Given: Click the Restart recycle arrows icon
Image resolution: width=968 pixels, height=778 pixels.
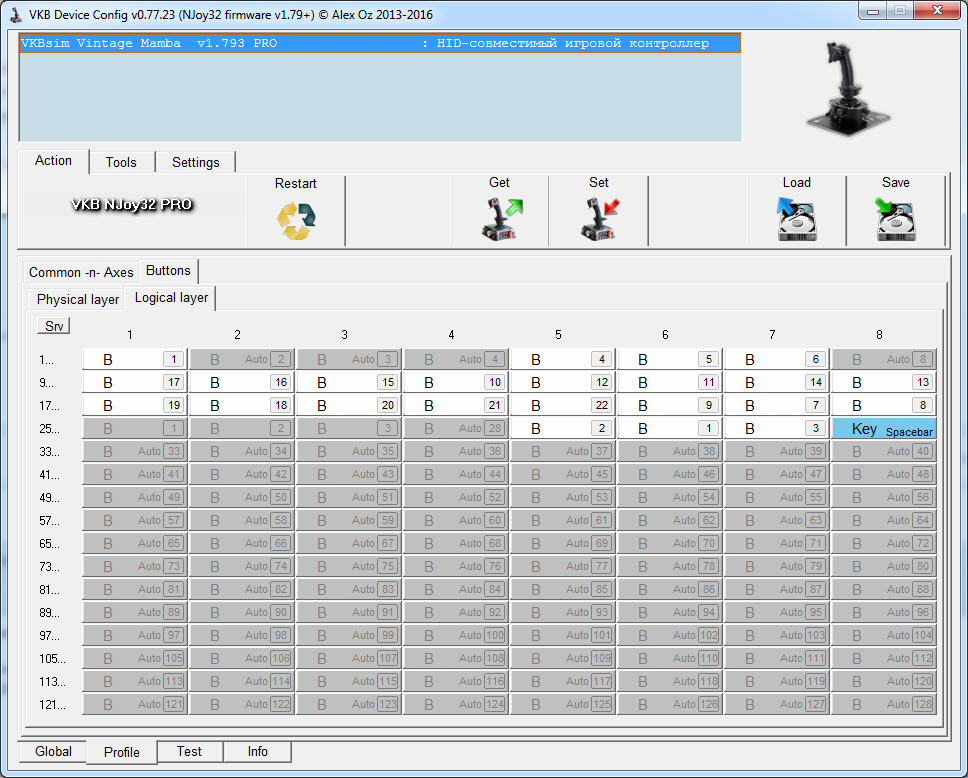Looking at the screenshot, I should 296,220.
